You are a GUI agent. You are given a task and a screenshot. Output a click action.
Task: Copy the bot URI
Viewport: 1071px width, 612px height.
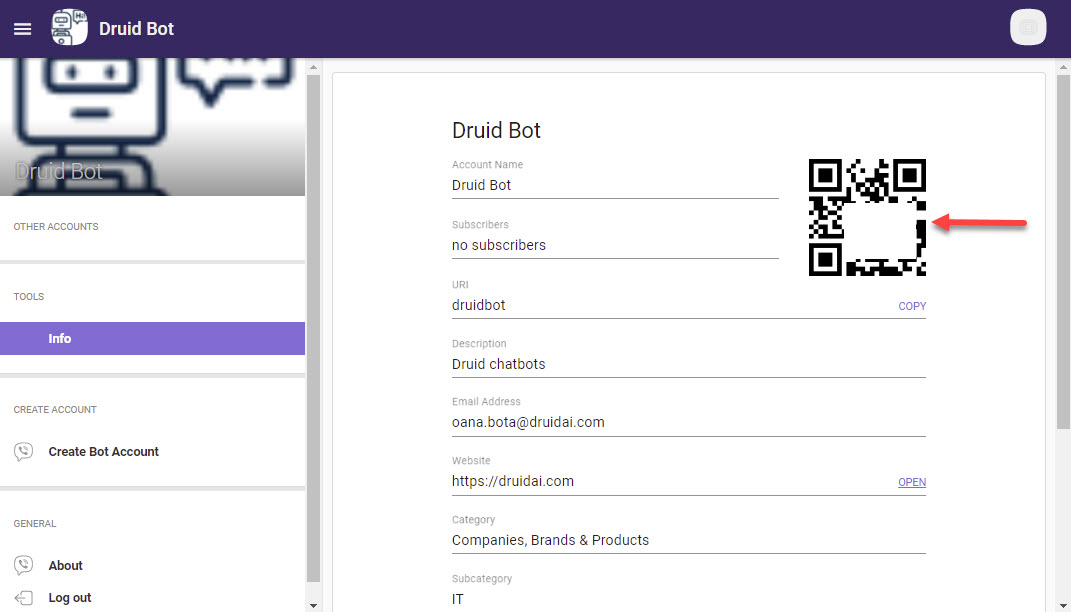912,306
